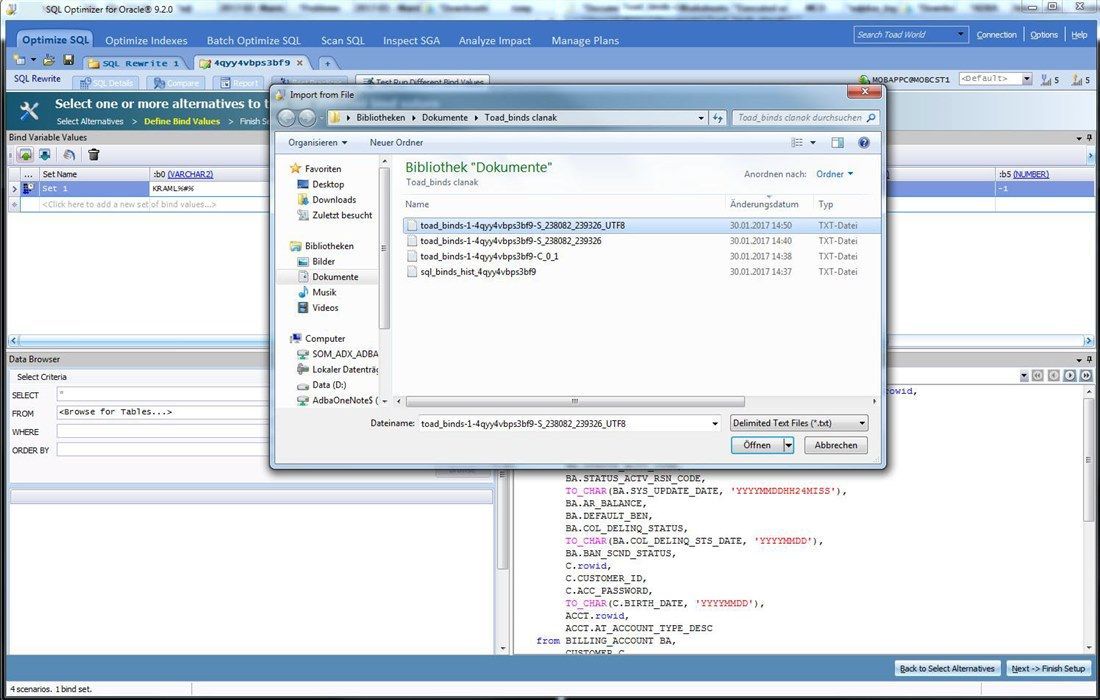Click the search magnifier in Import dialog
The image size is (1100, 700).
click(x=871, y=118)
